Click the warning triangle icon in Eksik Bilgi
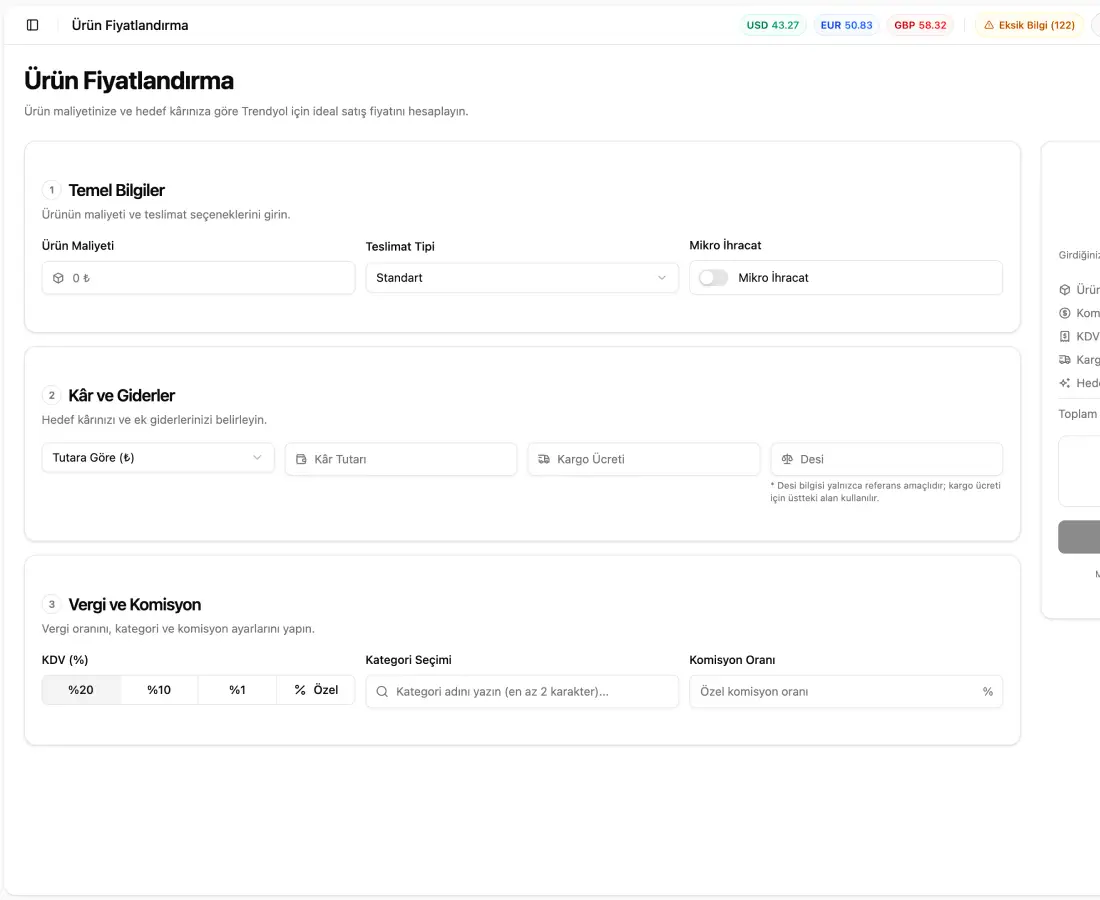This screenshot has height=900, width=1100. point(988,25)
